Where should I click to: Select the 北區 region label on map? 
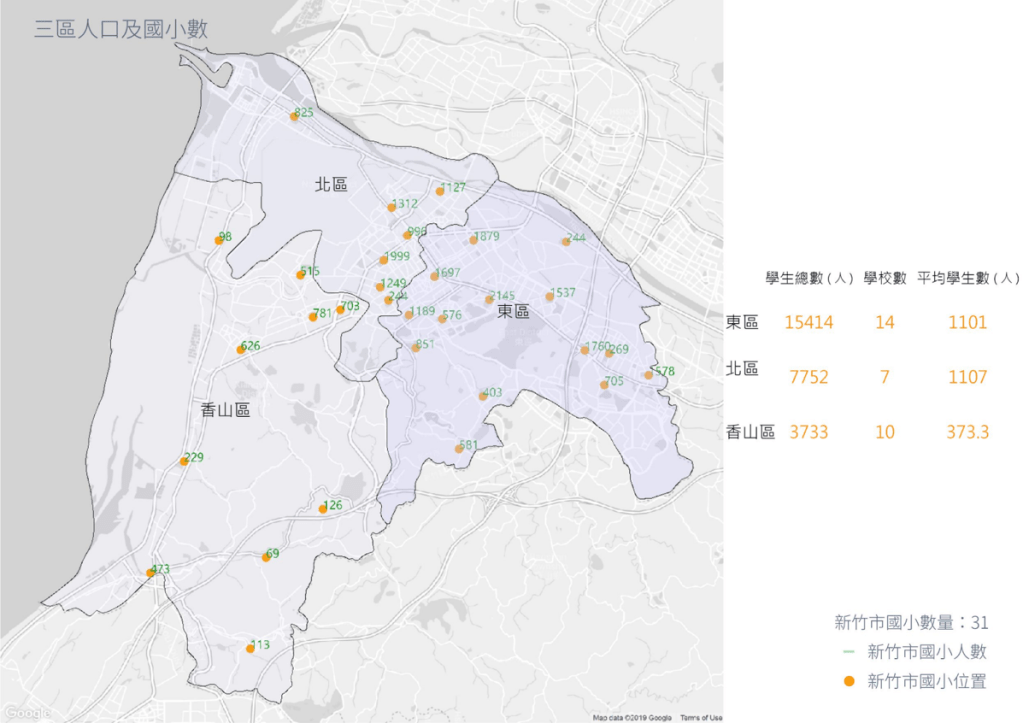[331, 184]
